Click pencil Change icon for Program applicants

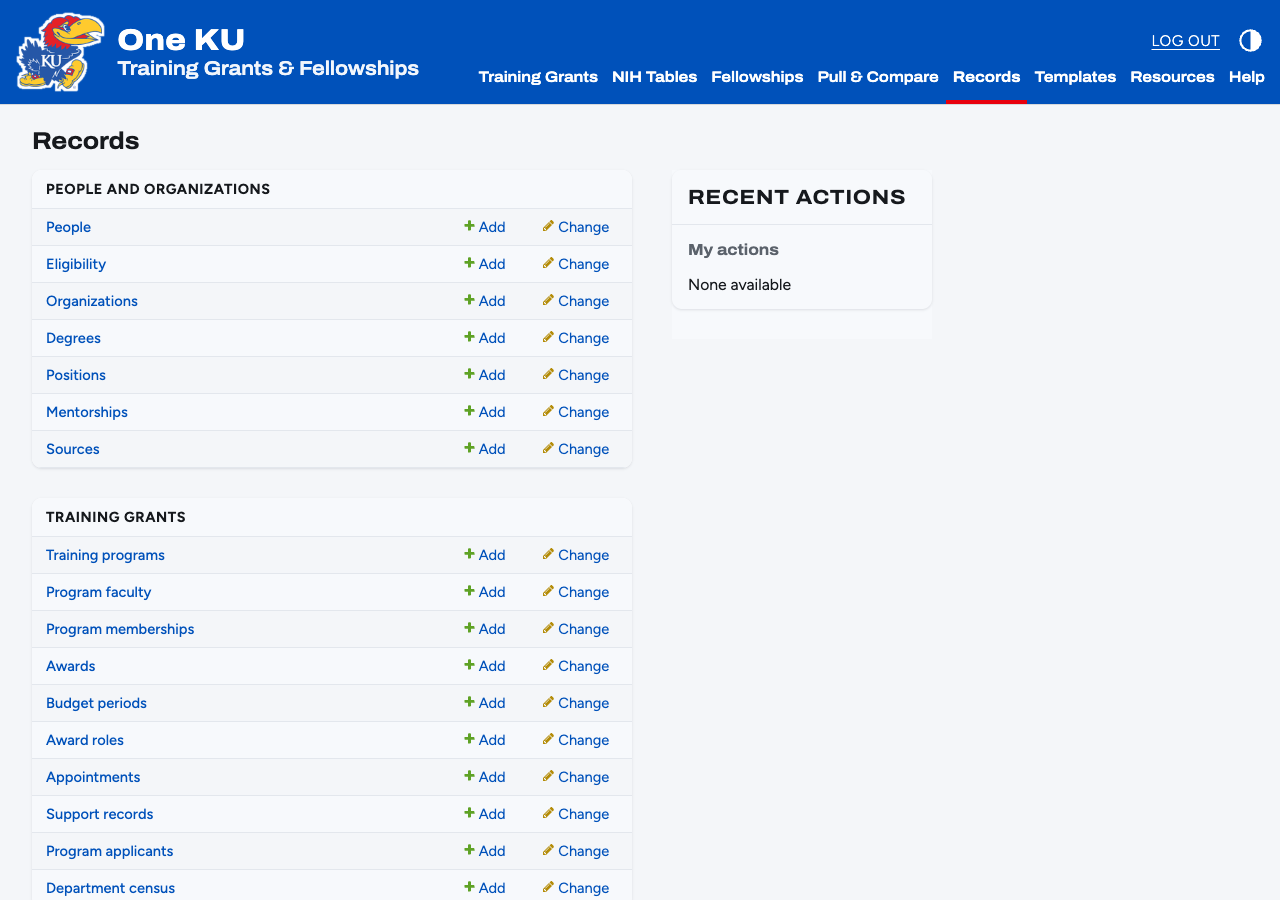coord(548,850)
